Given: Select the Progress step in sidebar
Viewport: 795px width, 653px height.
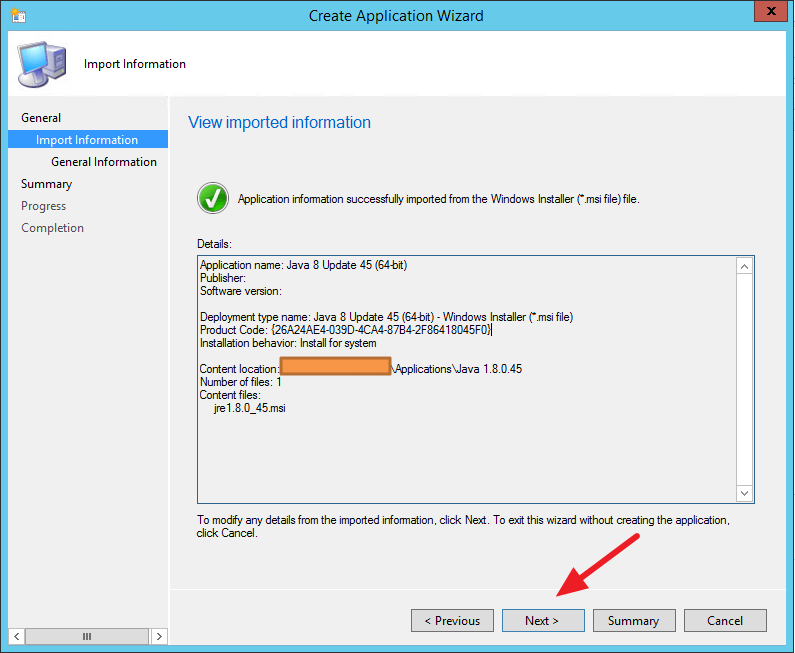Looking at the screenshot, I should pyautogui.click(x=44, y=206).
